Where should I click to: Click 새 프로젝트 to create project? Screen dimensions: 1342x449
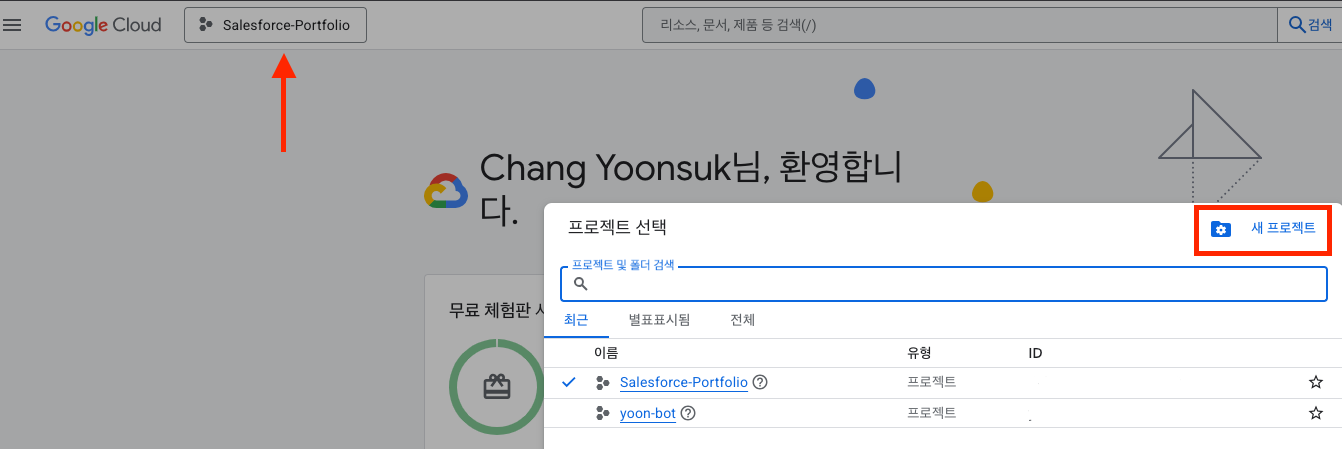click(x=1283, y=228)
